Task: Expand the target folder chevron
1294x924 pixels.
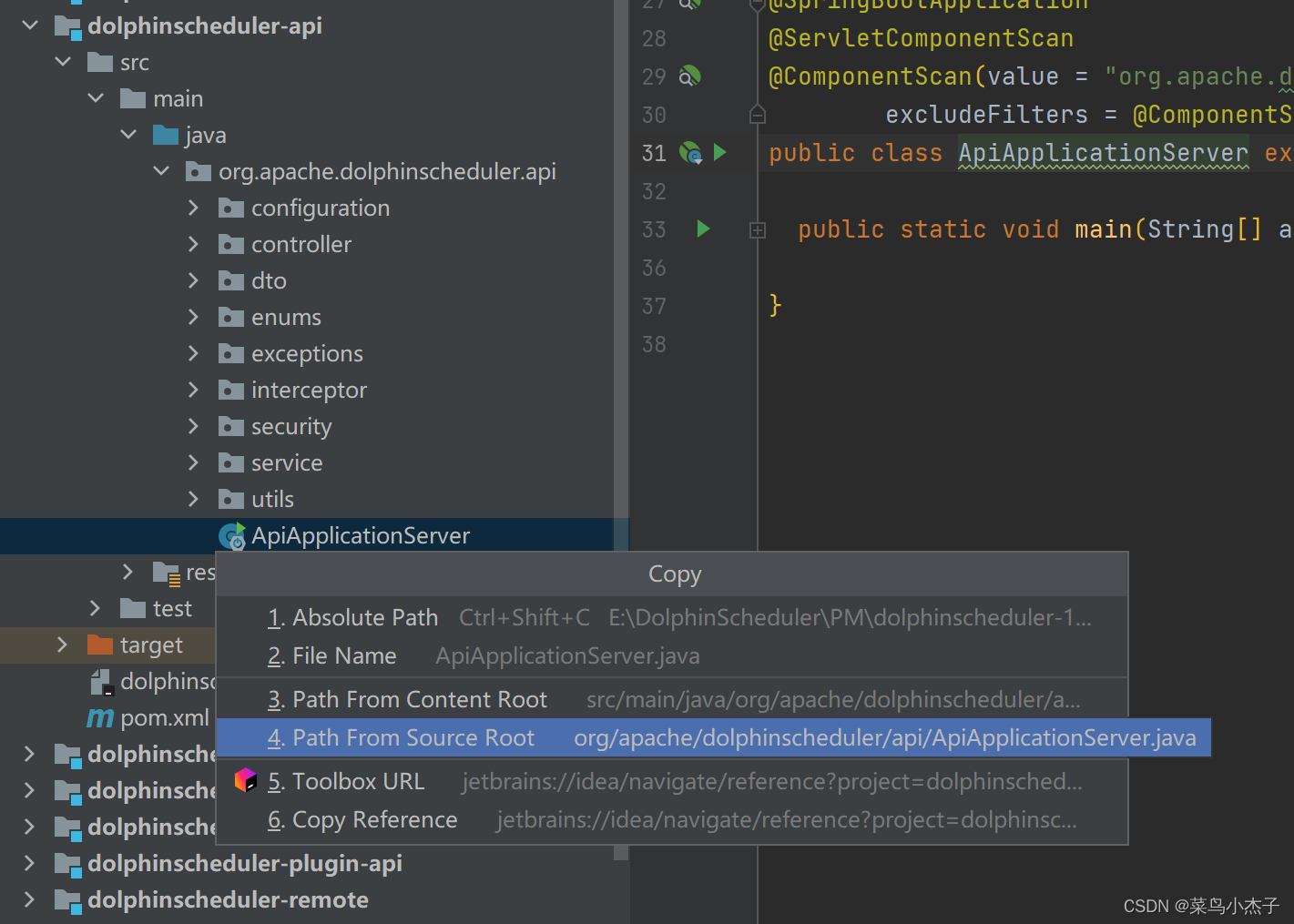Action: pyautogui.click(x=62, y=645)
